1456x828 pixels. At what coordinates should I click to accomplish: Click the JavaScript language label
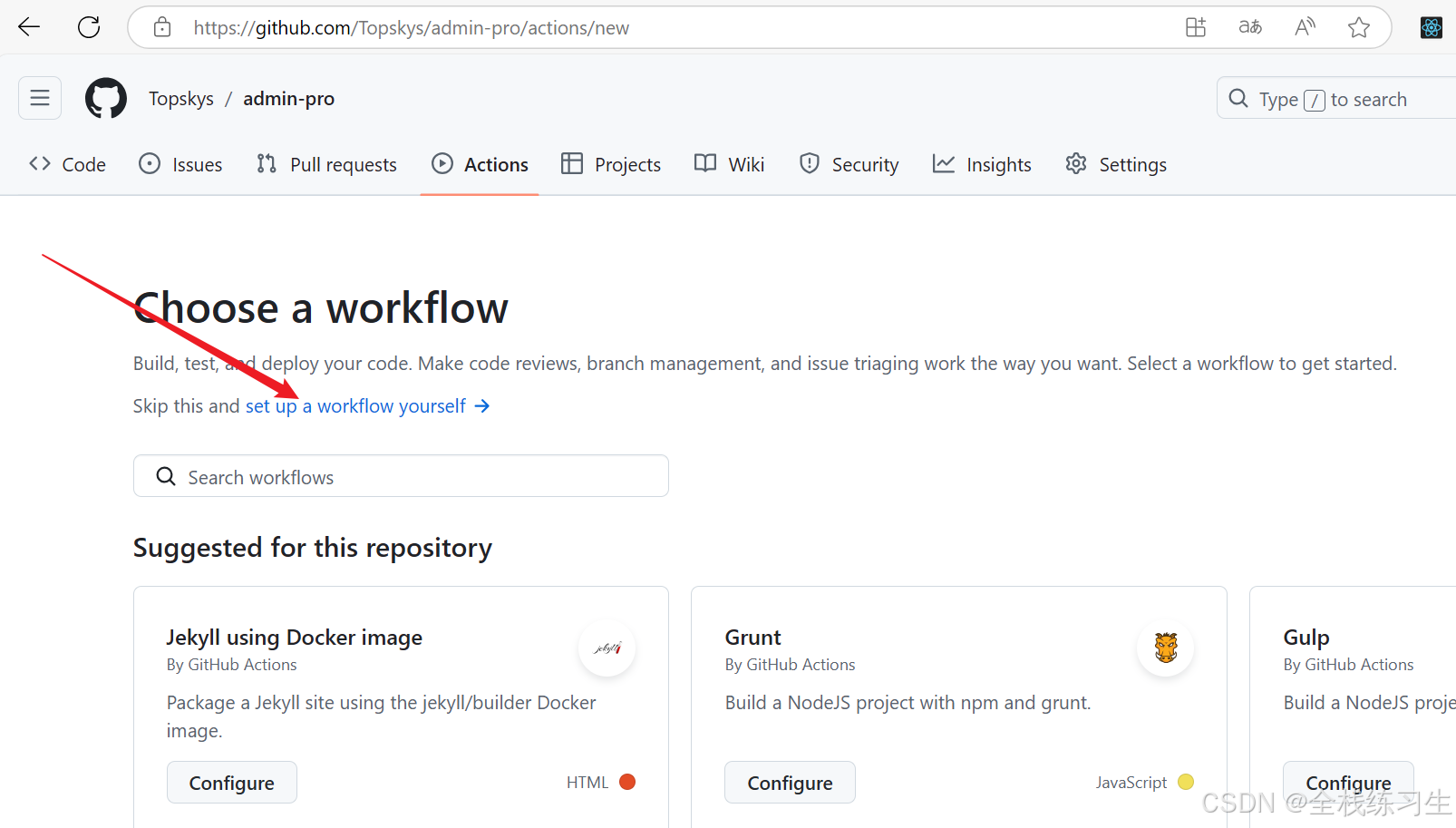pyautogui.click(x=1131, y=782)
